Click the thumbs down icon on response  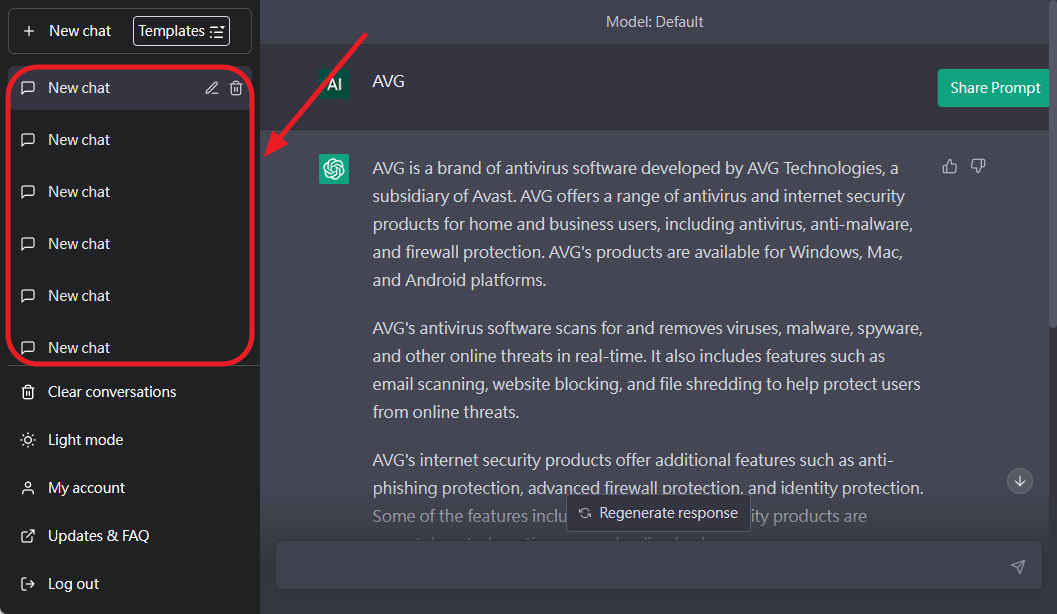[978, 166]
